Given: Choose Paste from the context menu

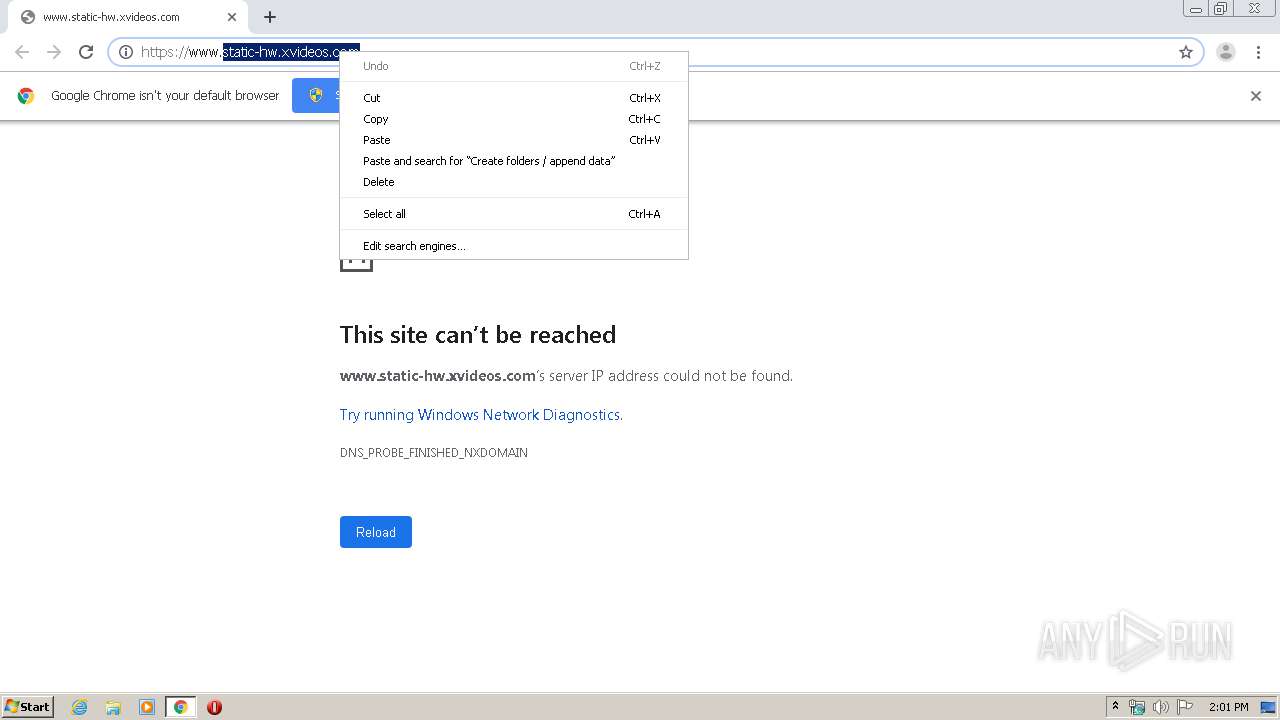Looking at the screenshot, I should pos(514,140).
